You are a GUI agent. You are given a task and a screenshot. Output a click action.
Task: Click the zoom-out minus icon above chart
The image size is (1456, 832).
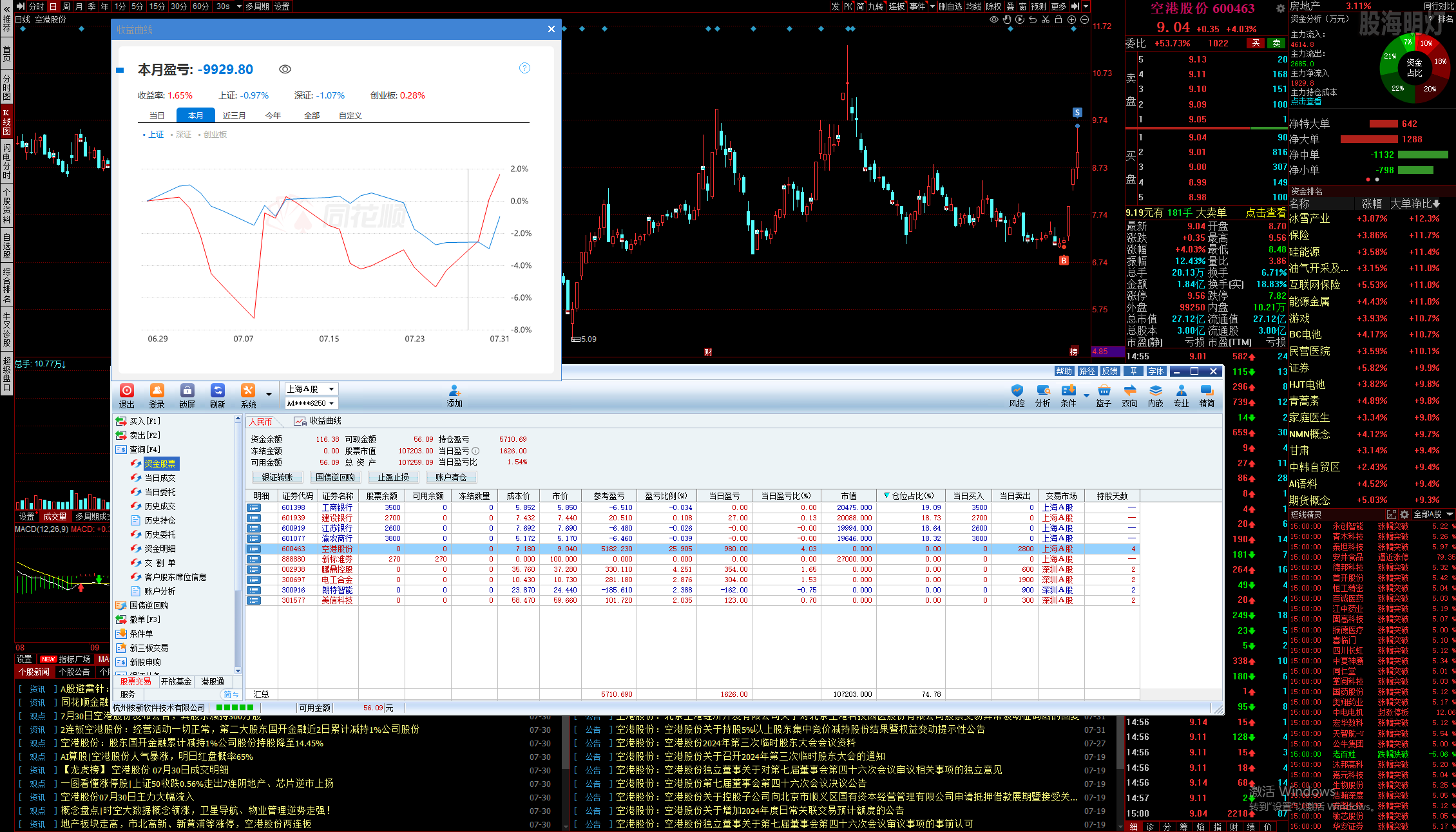1084,19
